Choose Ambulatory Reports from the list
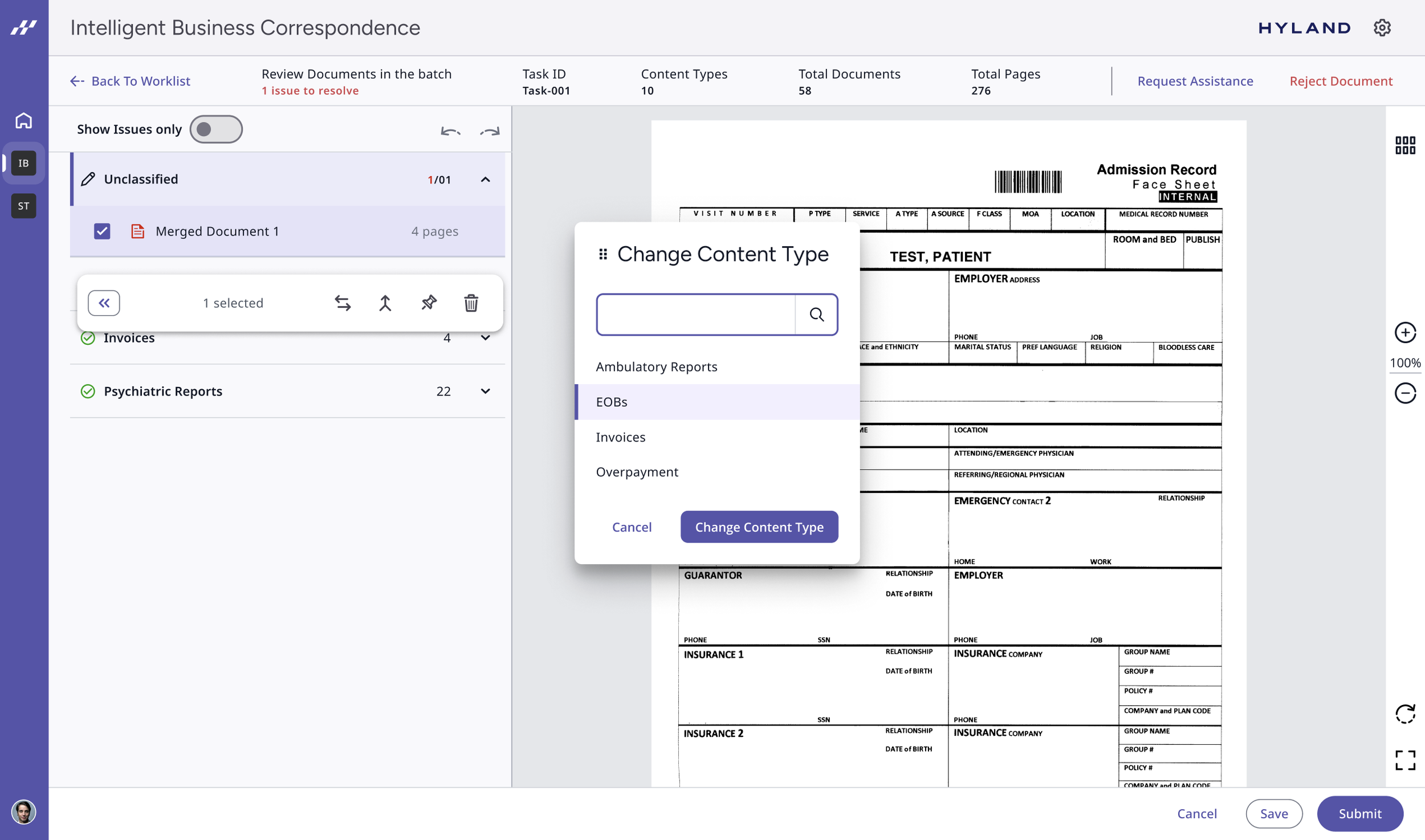This screenshot has width=1425, height=840. (656, 366)
